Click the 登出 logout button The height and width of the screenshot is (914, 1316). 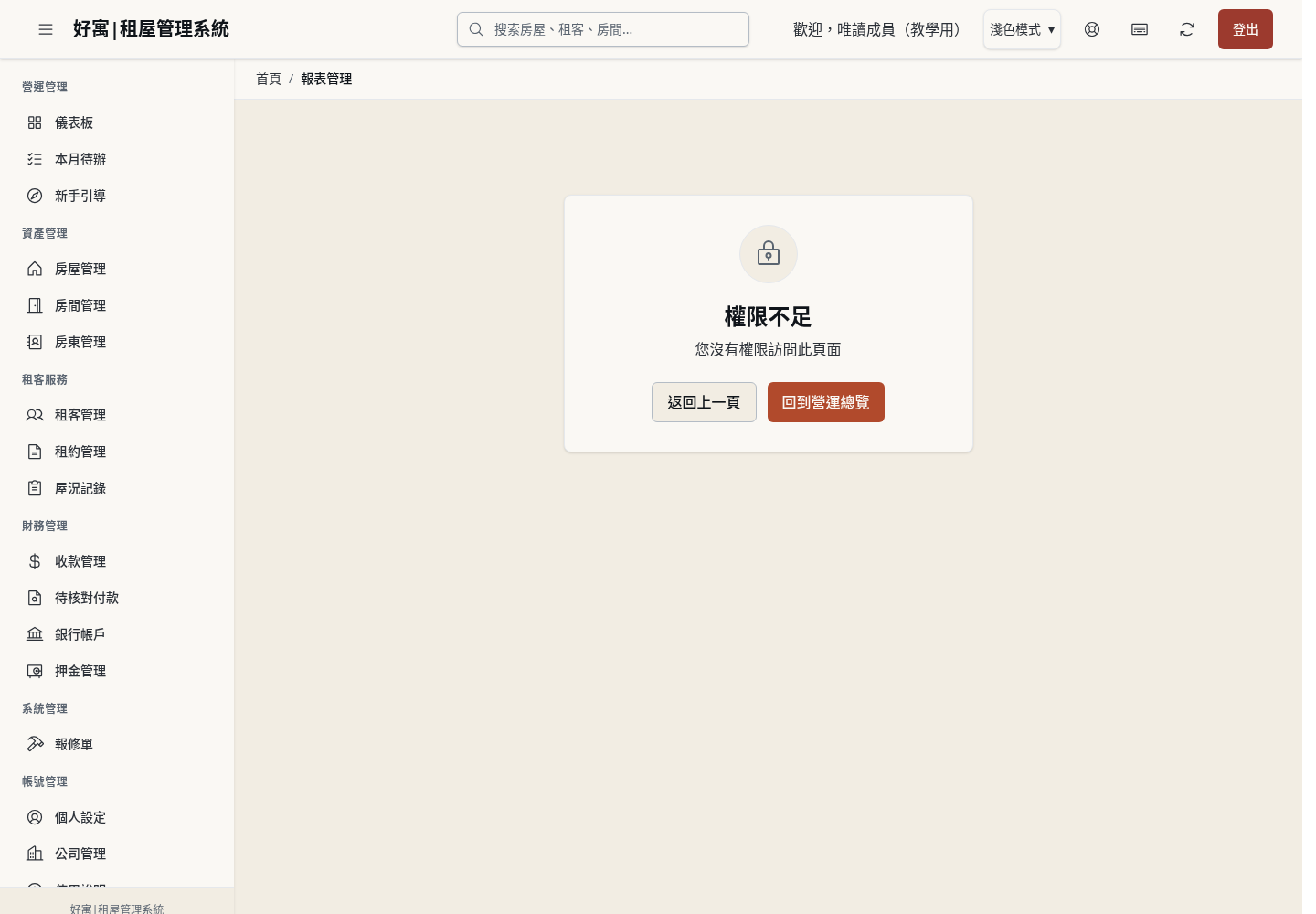point(1246,29)
